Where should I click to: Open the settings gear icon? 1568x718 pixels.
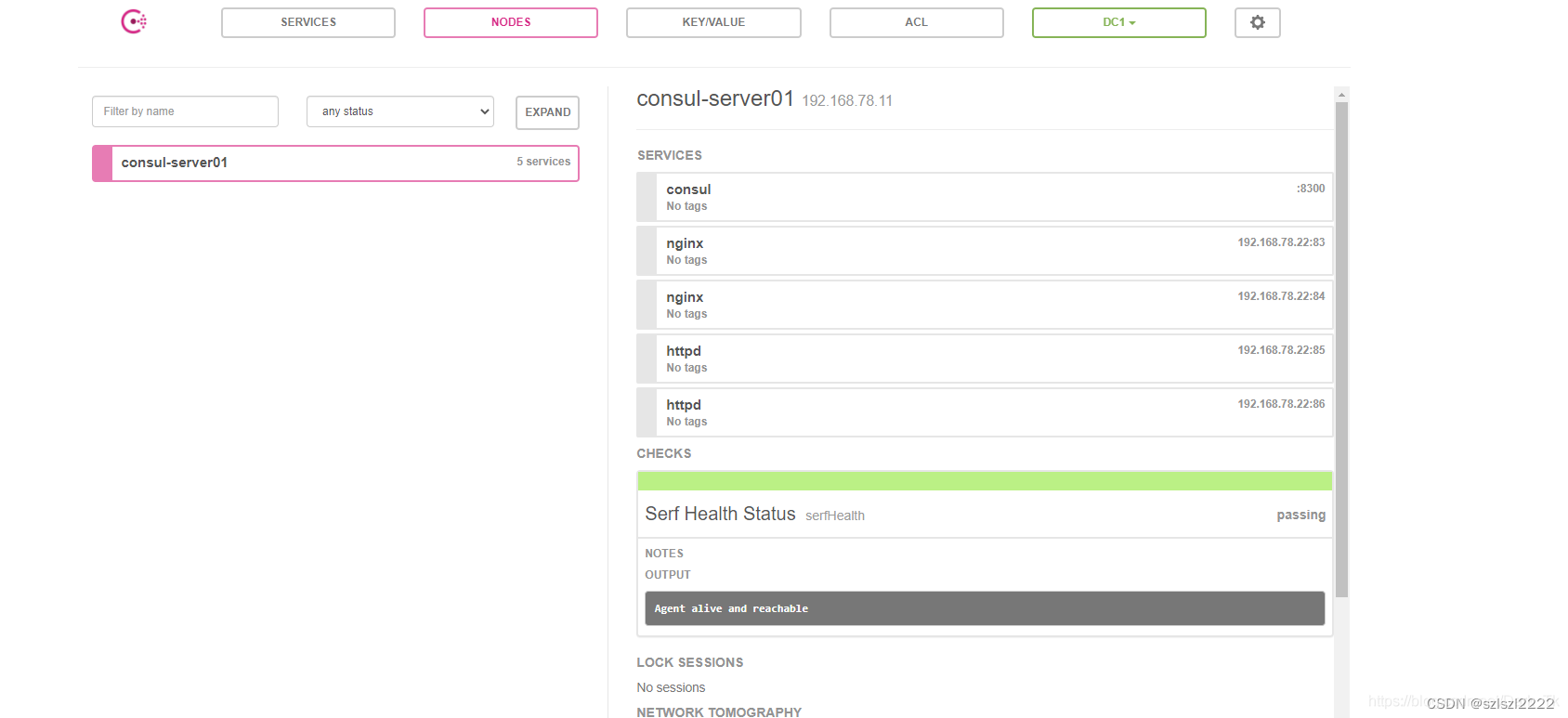click(1258, 22)
